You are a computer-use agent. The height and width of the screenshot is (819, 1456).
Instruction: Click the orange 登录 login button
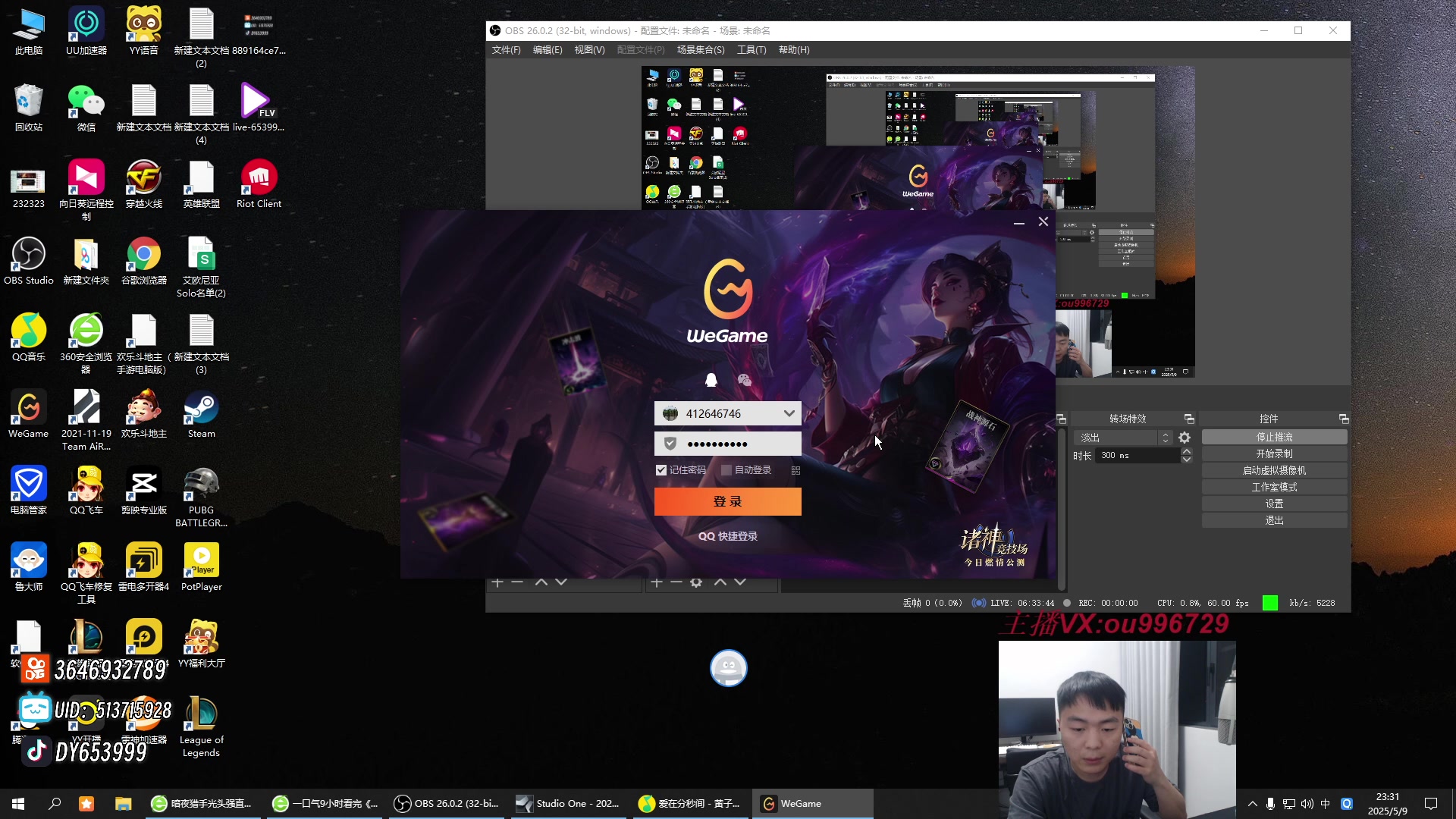[727, 501]
